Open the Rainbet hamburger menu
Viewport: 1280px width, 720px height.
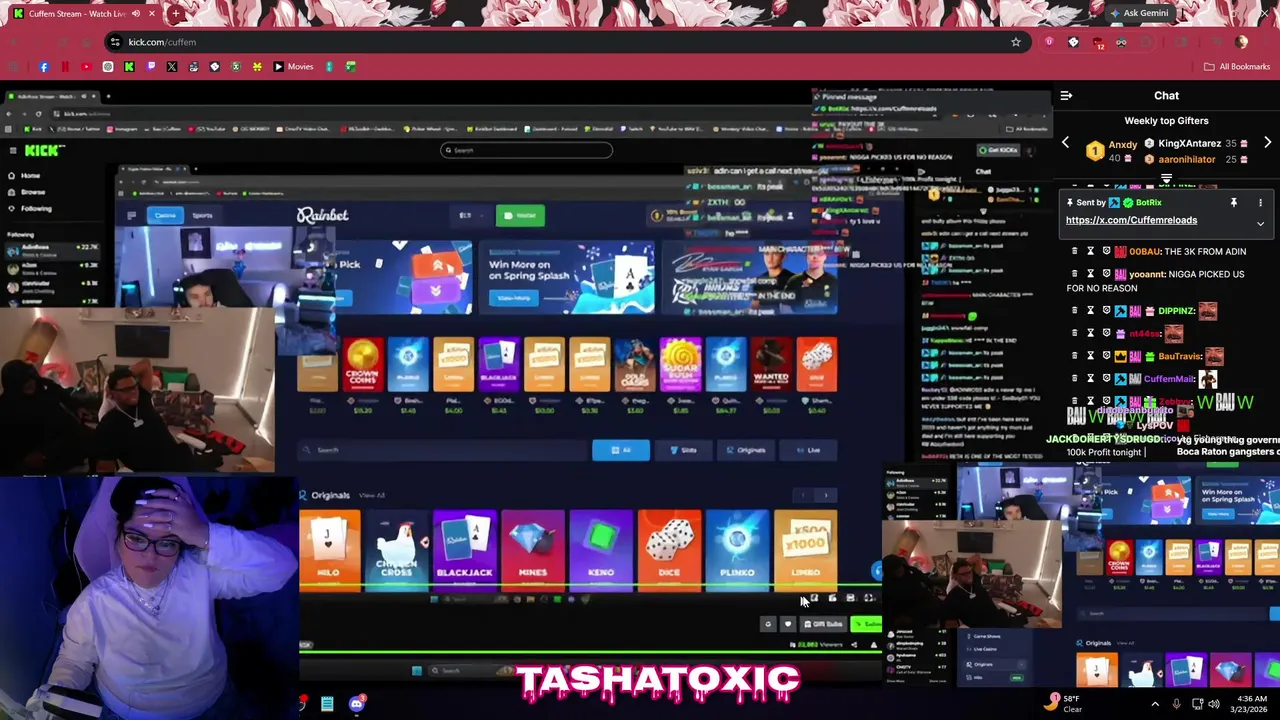coord(131,215)
